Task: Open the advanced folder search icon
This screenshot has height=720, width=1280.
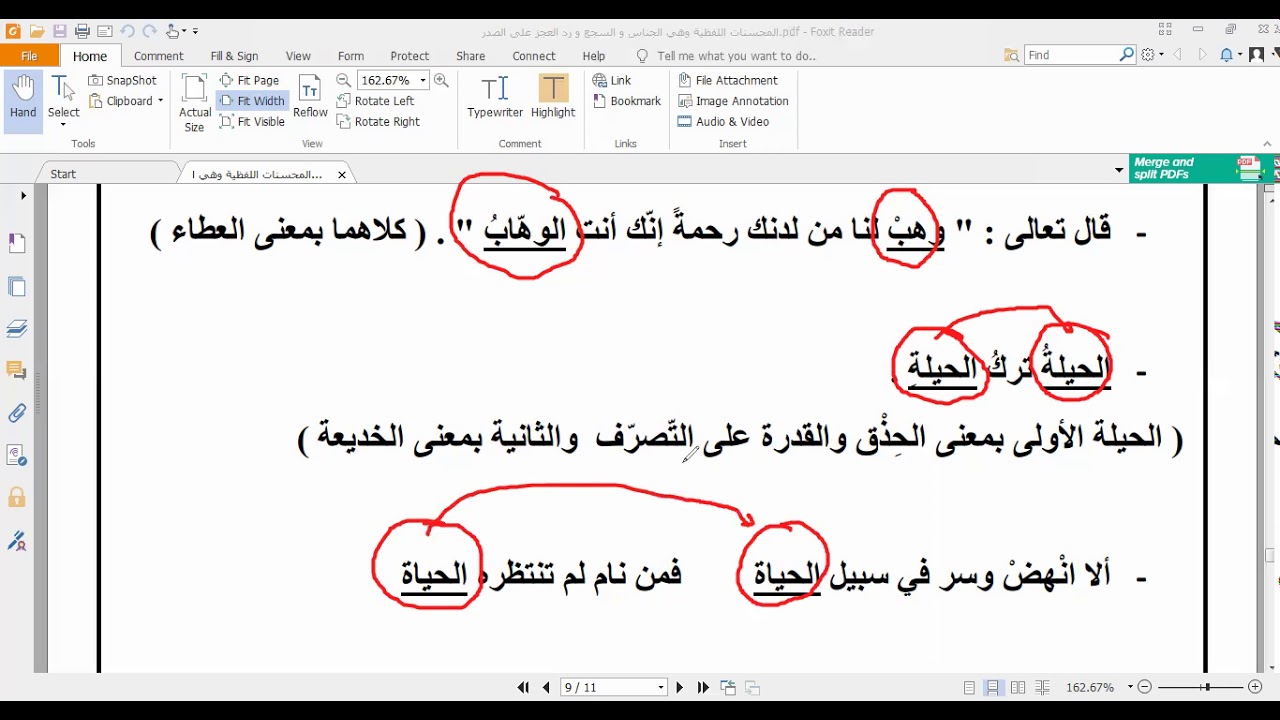Action: click(1012, 55)
